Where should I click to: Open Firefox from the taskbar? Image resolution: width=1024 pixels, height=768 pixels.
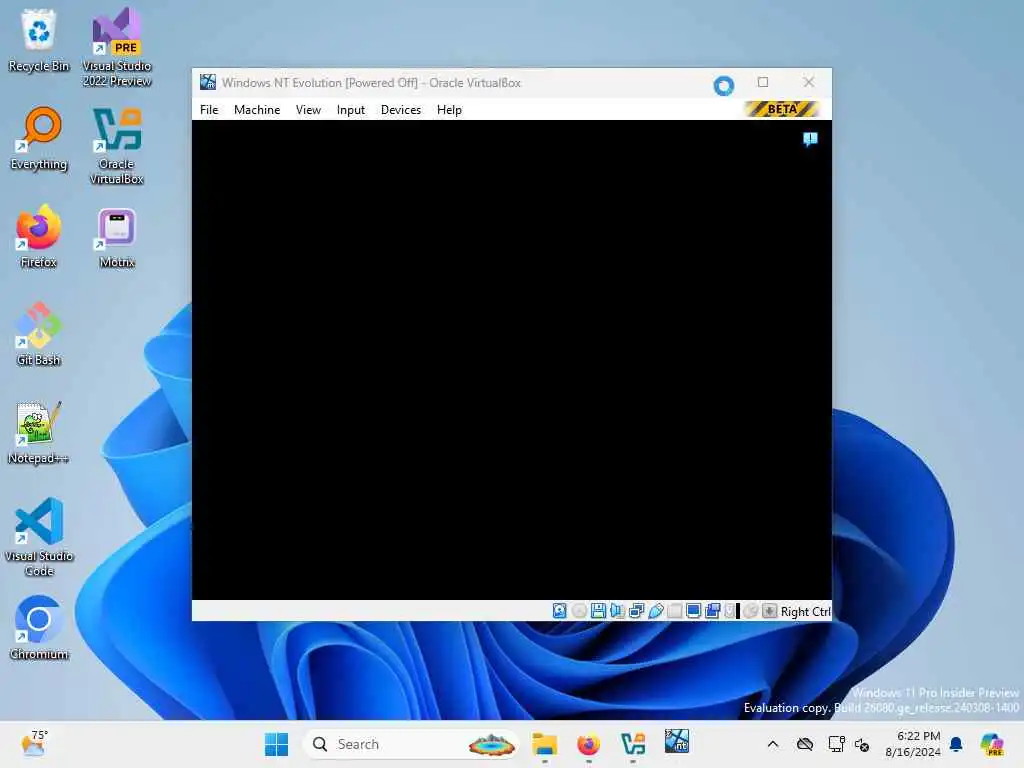coord(588,744)
